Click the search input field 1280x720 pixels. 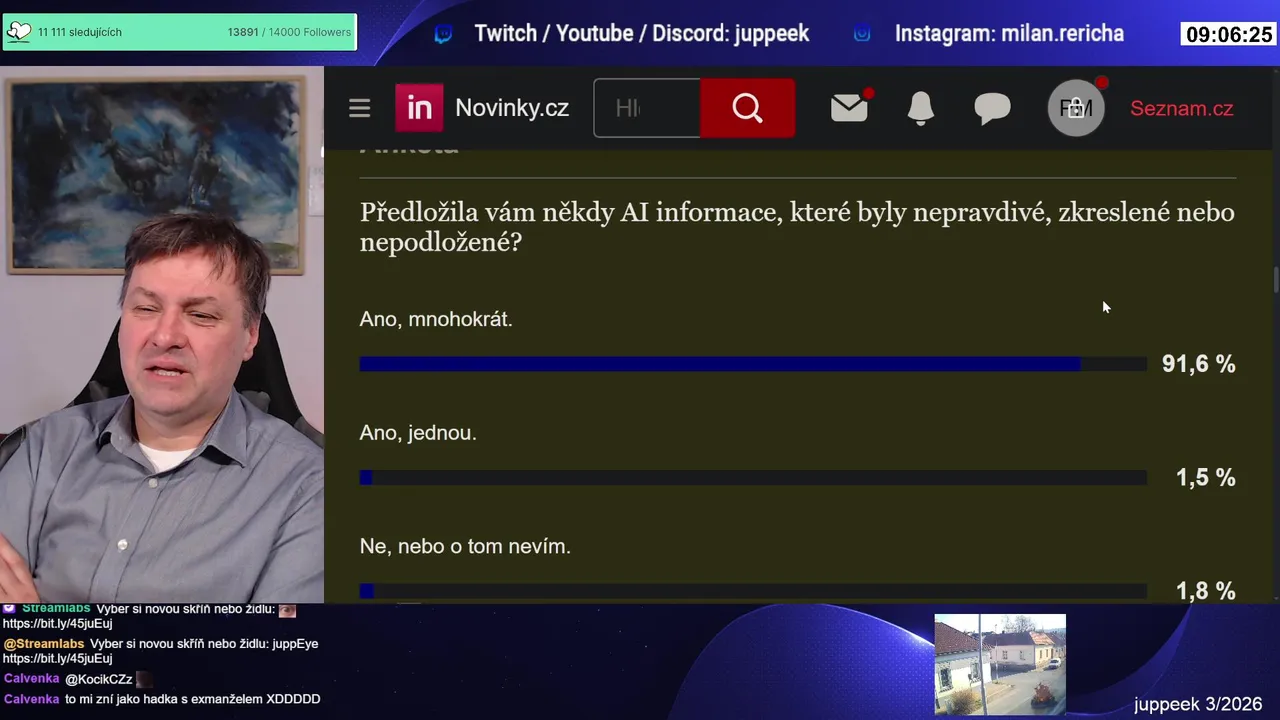[x=647, y=108]
